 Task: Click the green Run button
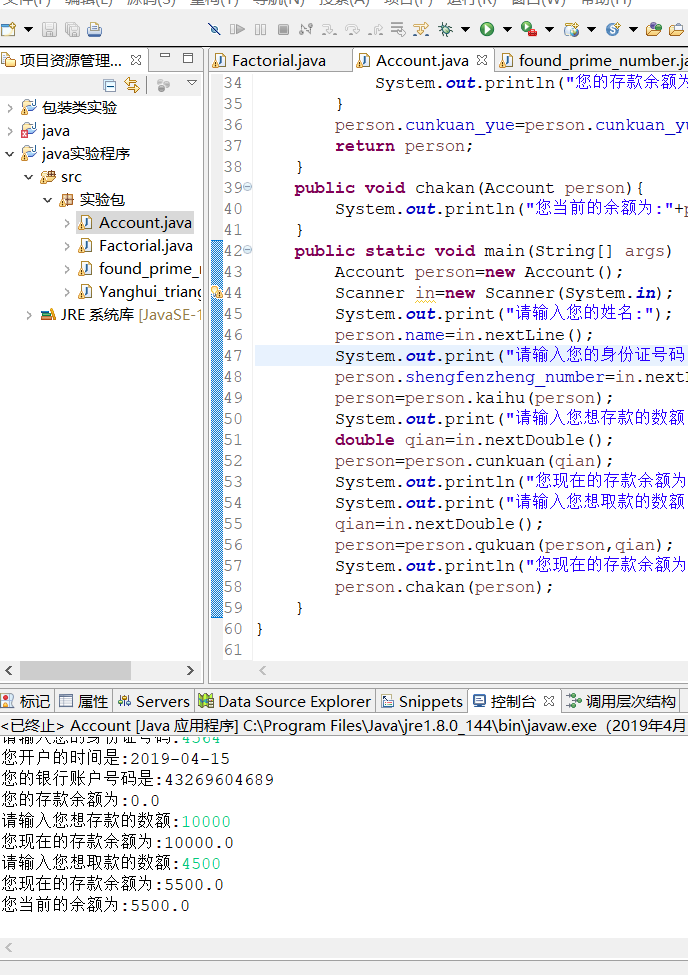(x=487, y=29)
